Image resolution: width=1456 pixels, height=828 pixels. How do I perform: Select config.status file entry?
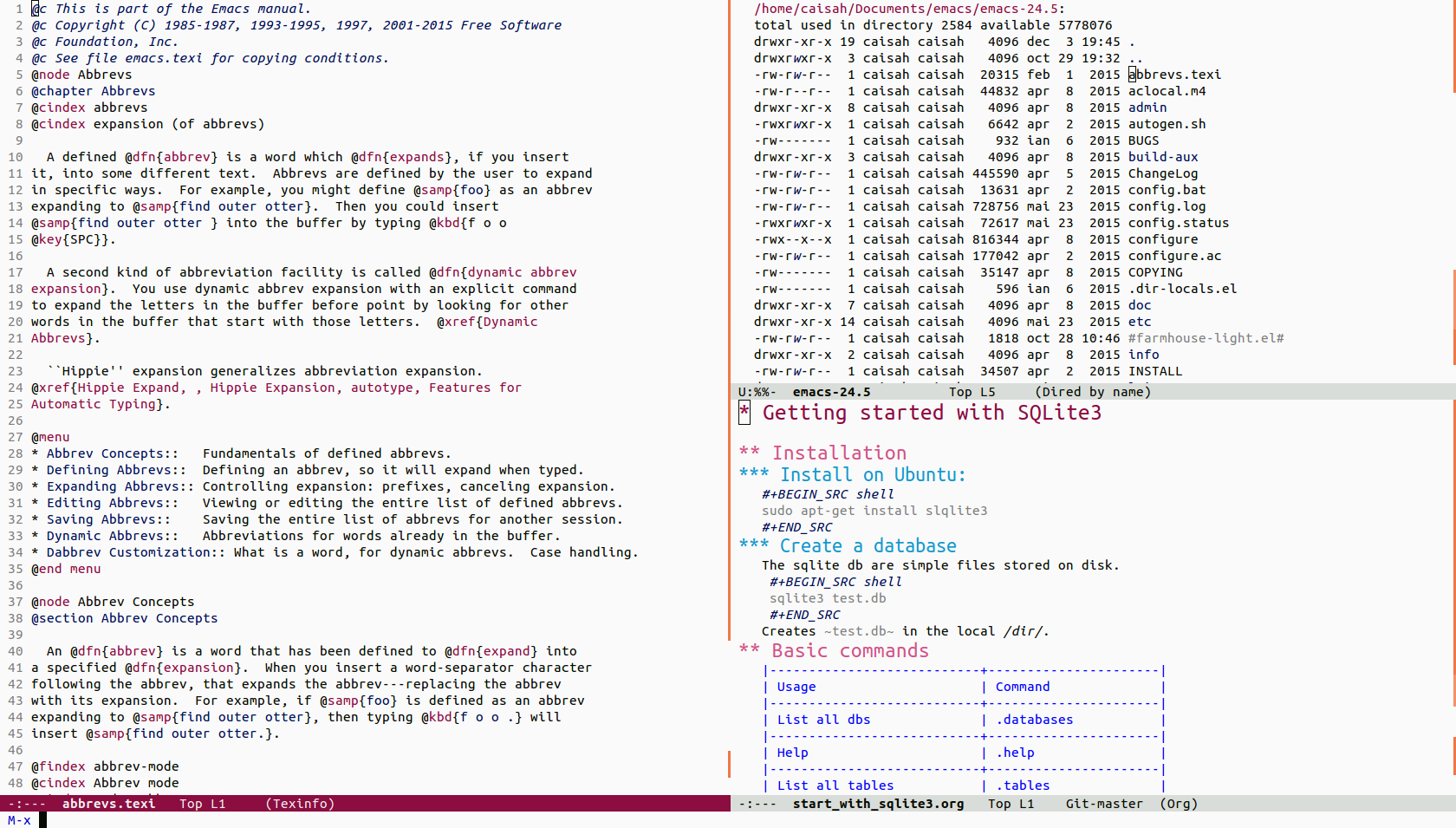(x=1179, y=223)
